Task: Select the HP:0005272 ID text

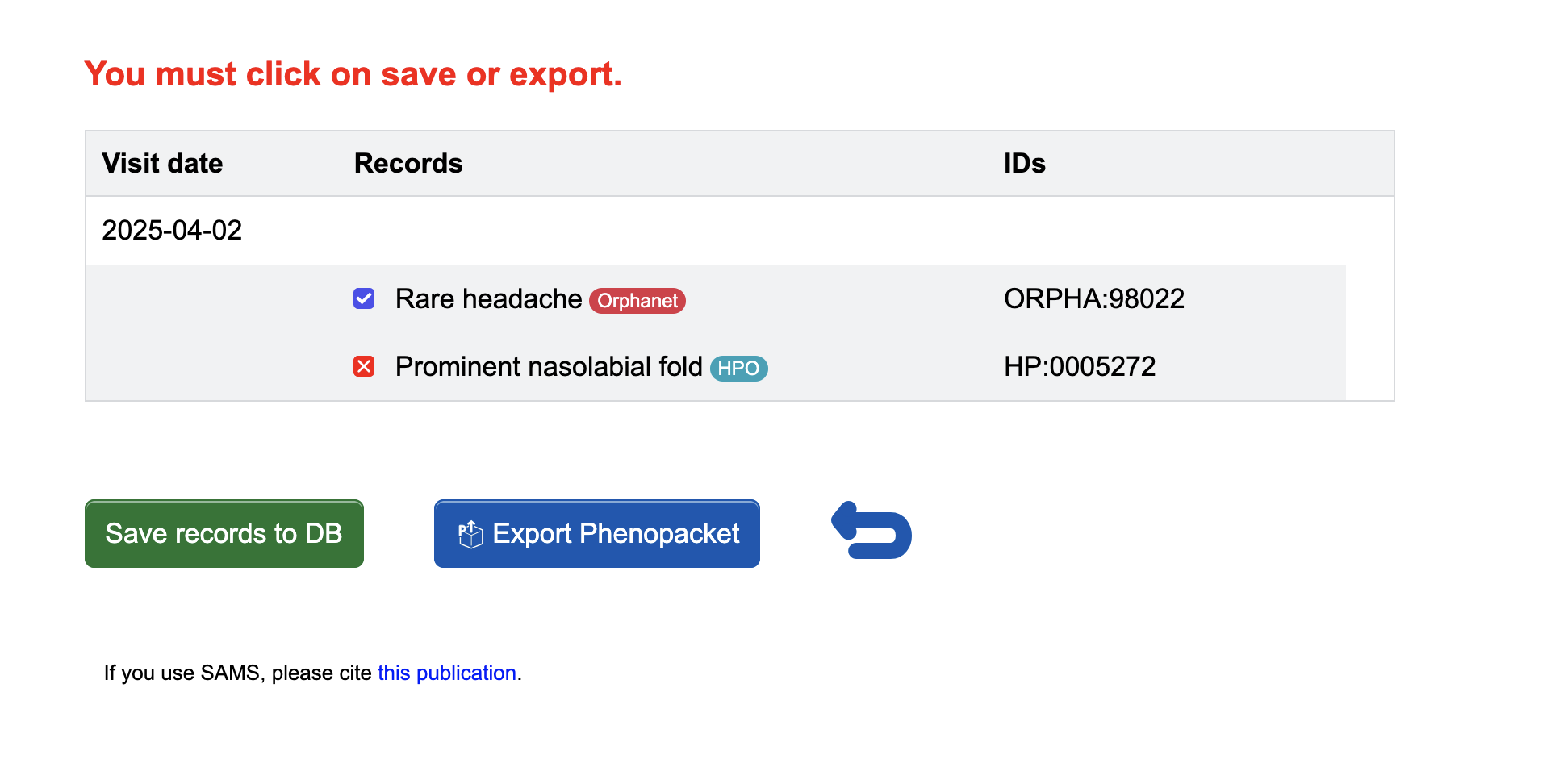Action: [1080, 367]
